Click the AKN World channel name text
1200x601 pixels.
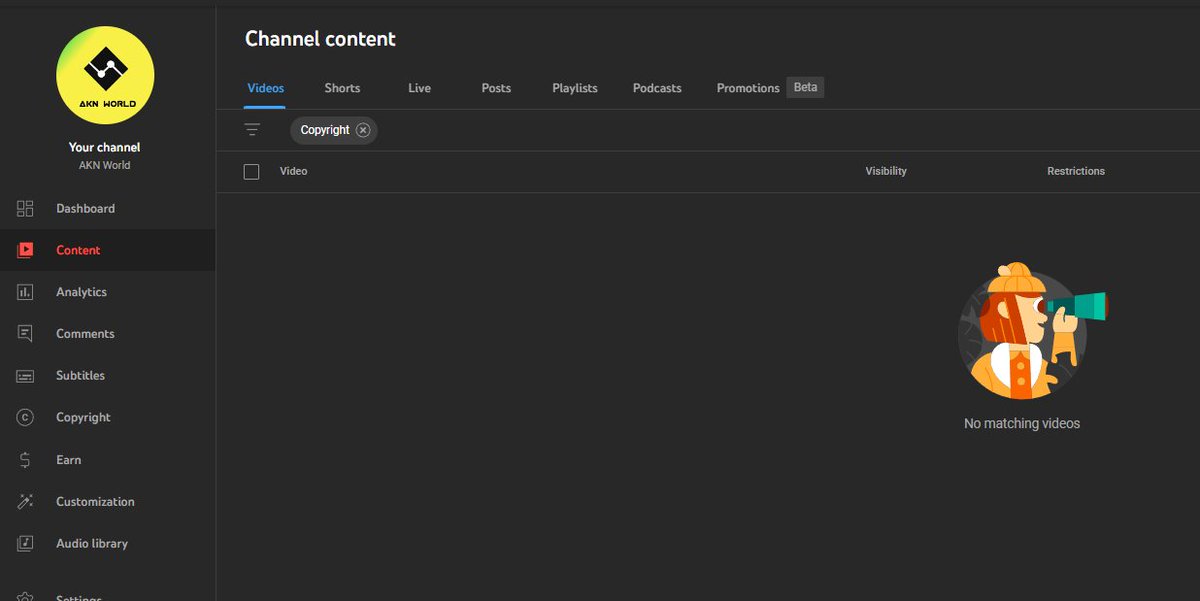point(105,166)
